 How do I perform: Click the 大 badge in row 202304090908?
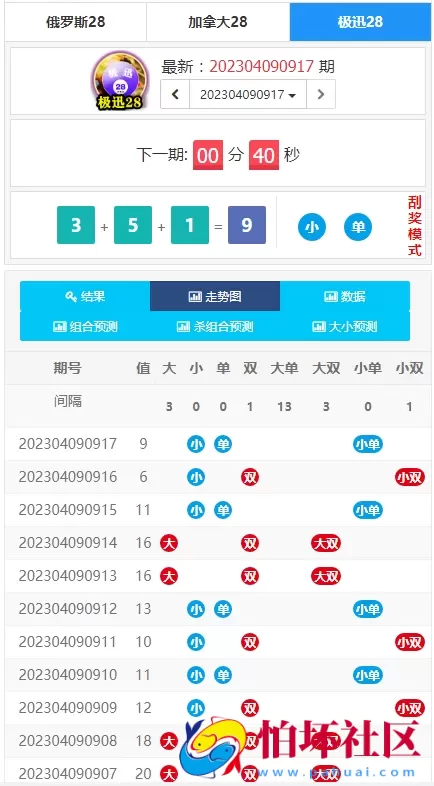click(169, 741)
